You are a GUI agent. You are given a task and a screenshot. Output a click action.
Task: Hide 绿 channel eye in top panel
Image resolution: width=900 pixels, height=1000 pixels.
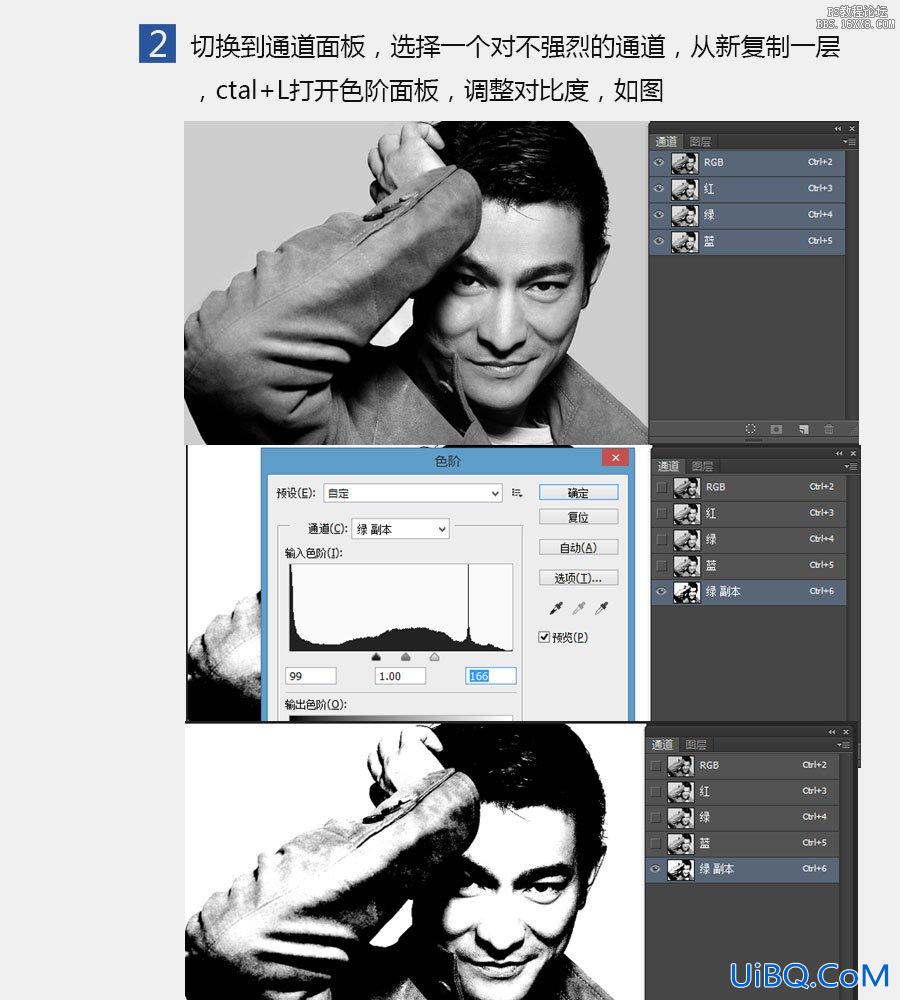659,215
